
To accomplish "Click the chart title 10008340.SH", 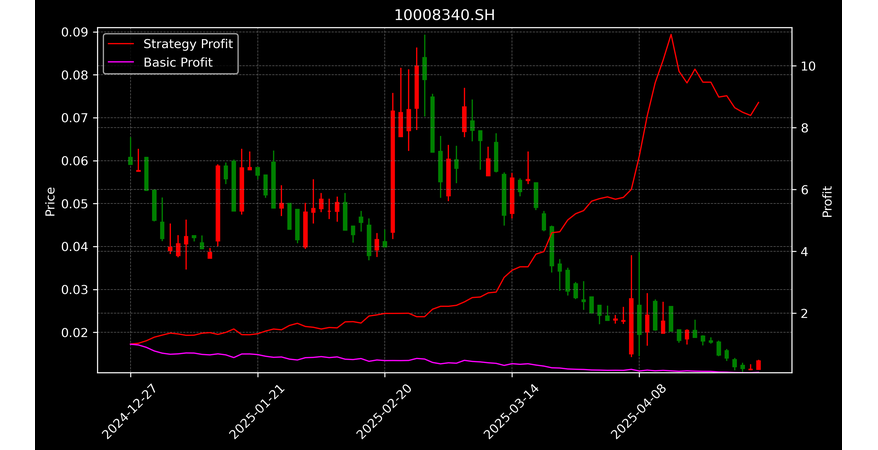I will [445, 15].
